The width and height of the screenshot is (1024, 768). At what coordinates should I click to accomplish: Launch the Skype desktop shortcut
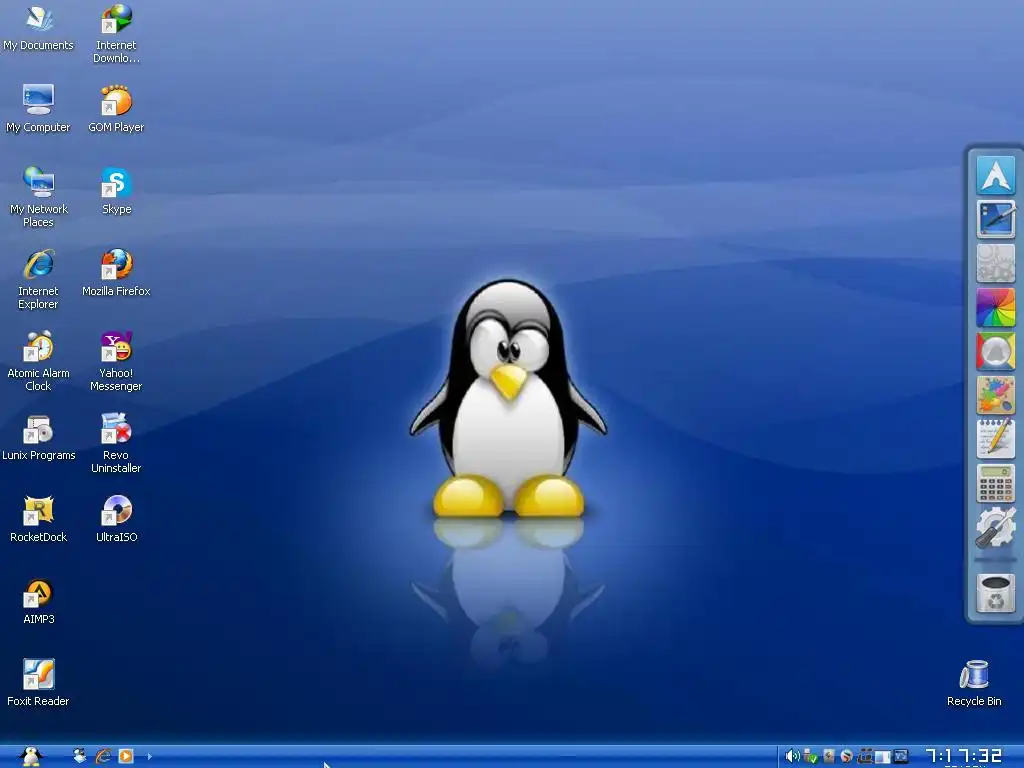(x=116, y=191)
